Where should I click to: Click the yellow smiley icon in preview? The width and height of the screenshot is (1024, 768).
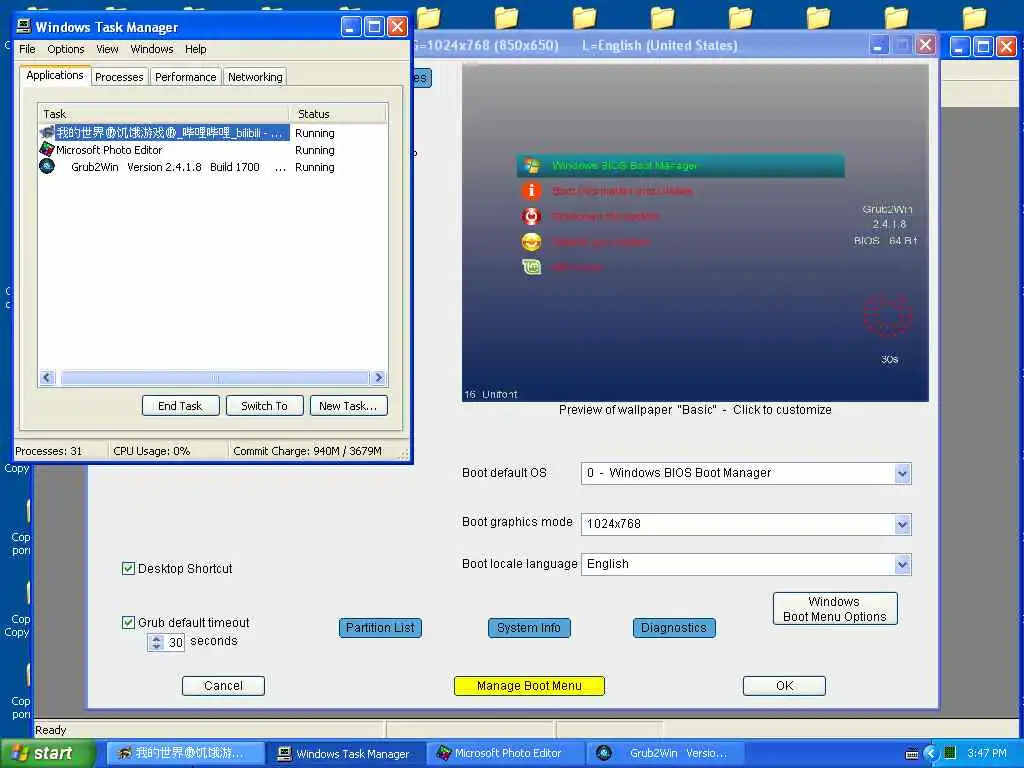coord(532,242)
